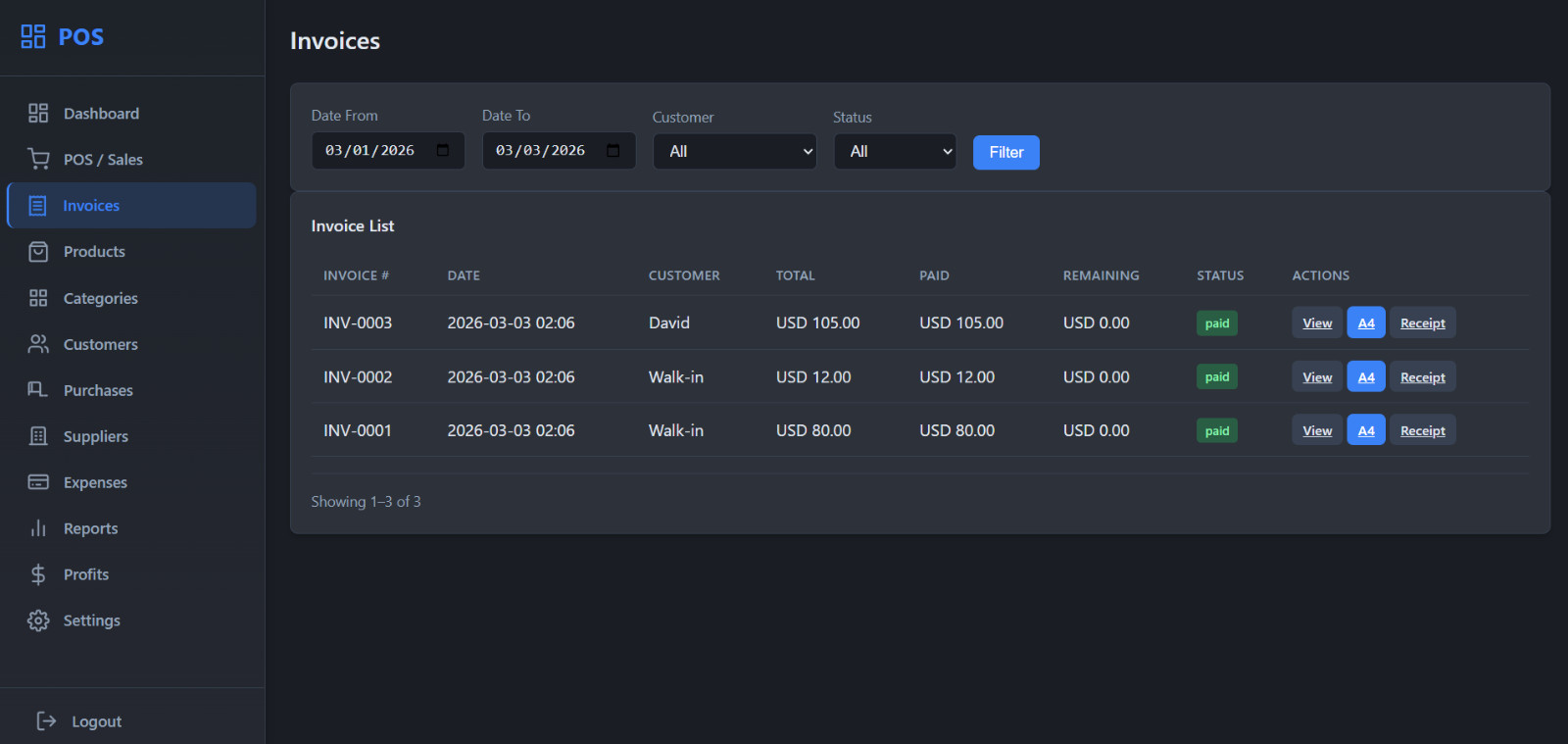The height and width of the screenshot is (744, 1568).
Task: View invoice INV-0001
Action: 1317,430
